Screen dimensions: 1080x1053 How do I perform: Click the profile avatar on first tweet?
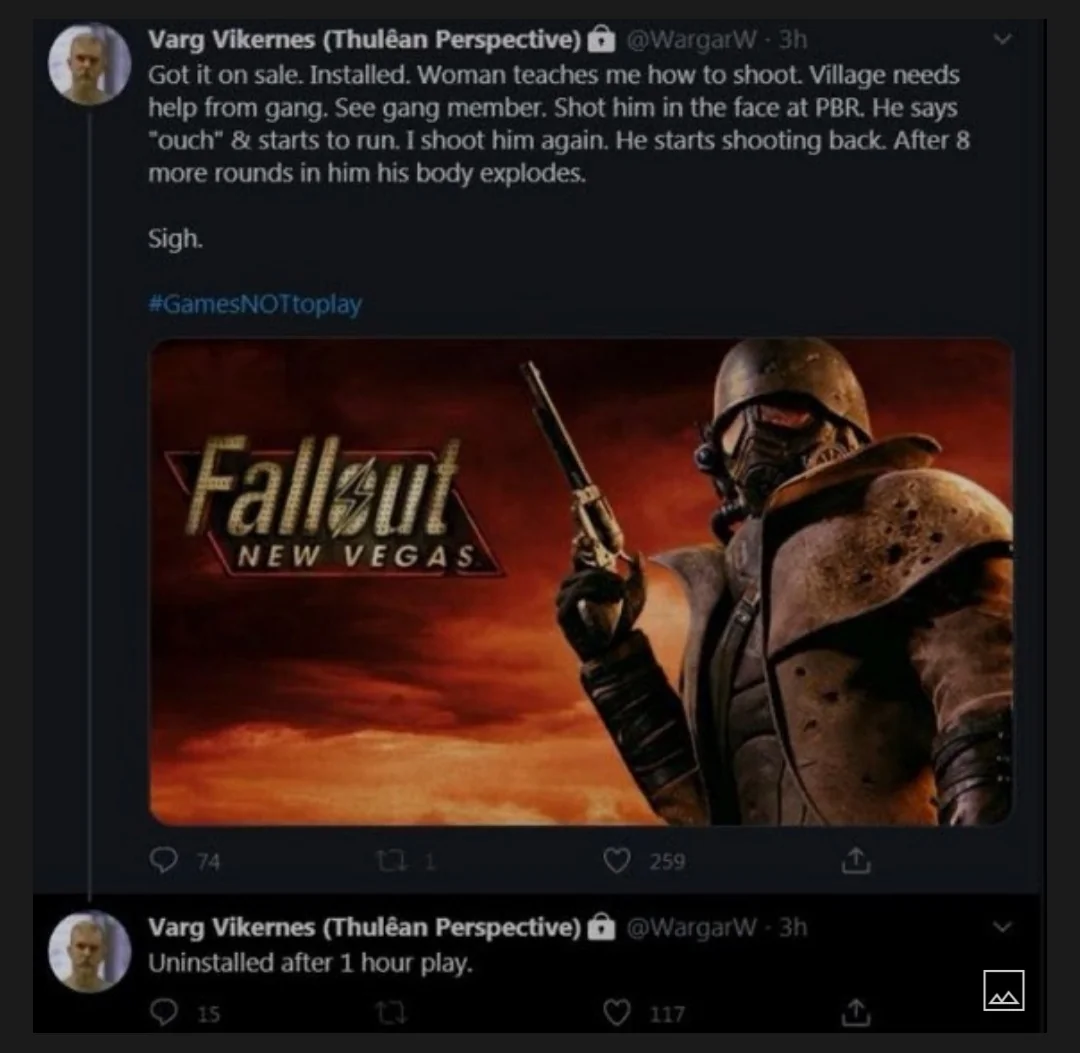pos(90,64)
